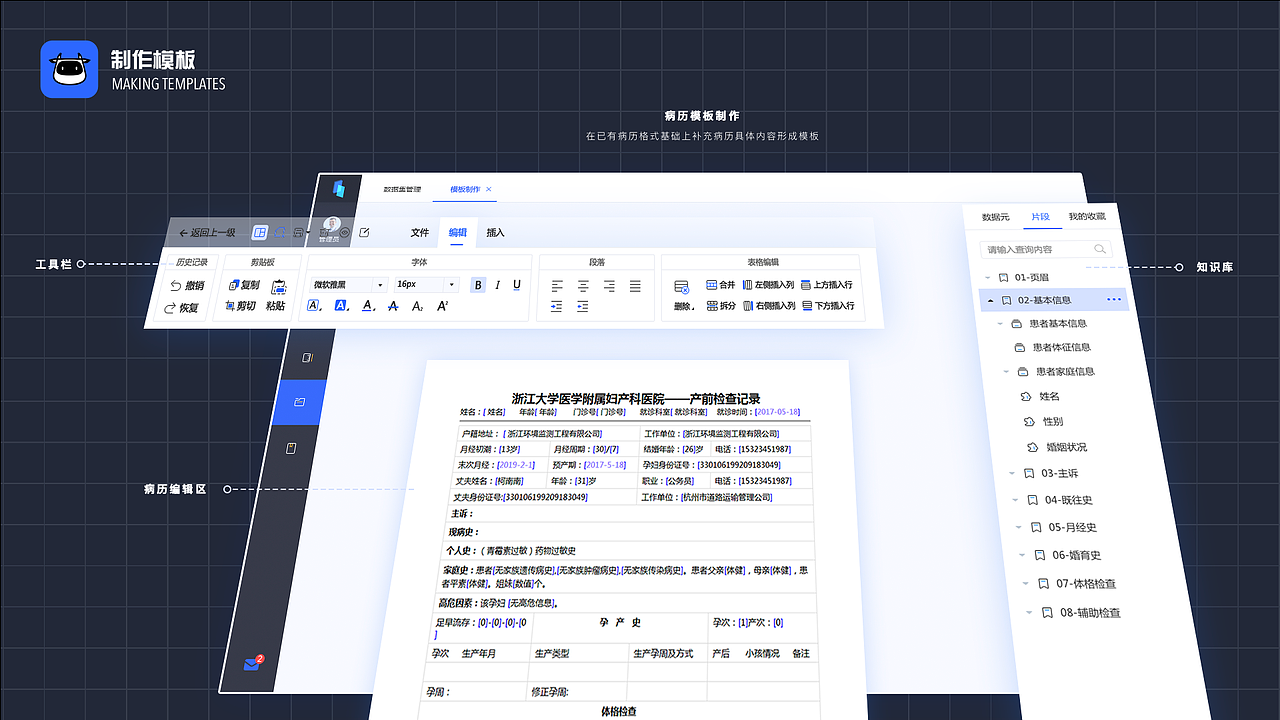
Task: Click the 就诊时间 date field 2017-05-18
Action: pos(778,412)
